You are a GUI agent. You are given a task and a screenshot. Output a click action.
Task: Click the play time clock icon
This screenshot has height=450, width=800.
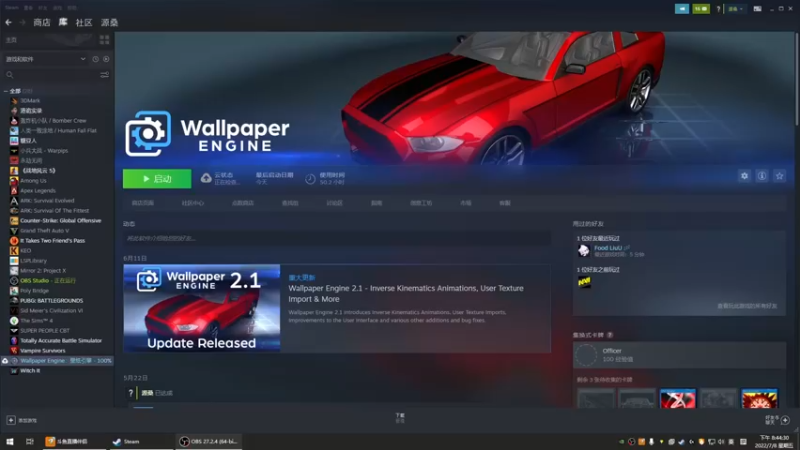coord(310,179)
